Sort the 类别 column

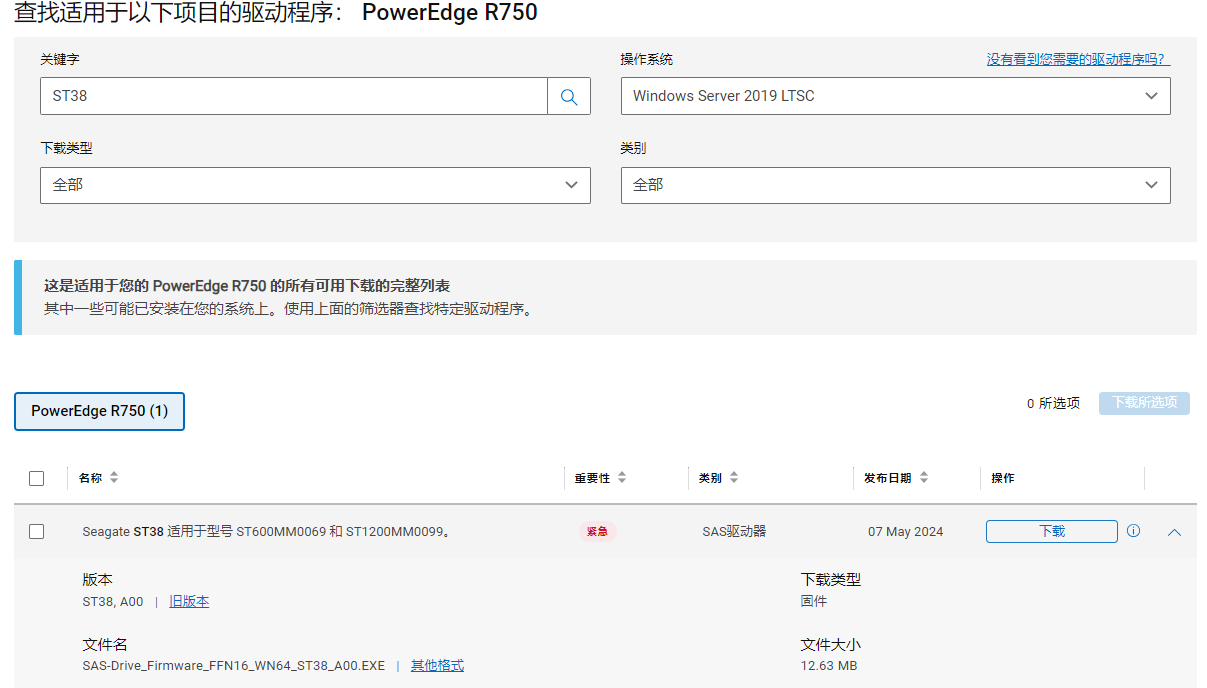(737, 478)
